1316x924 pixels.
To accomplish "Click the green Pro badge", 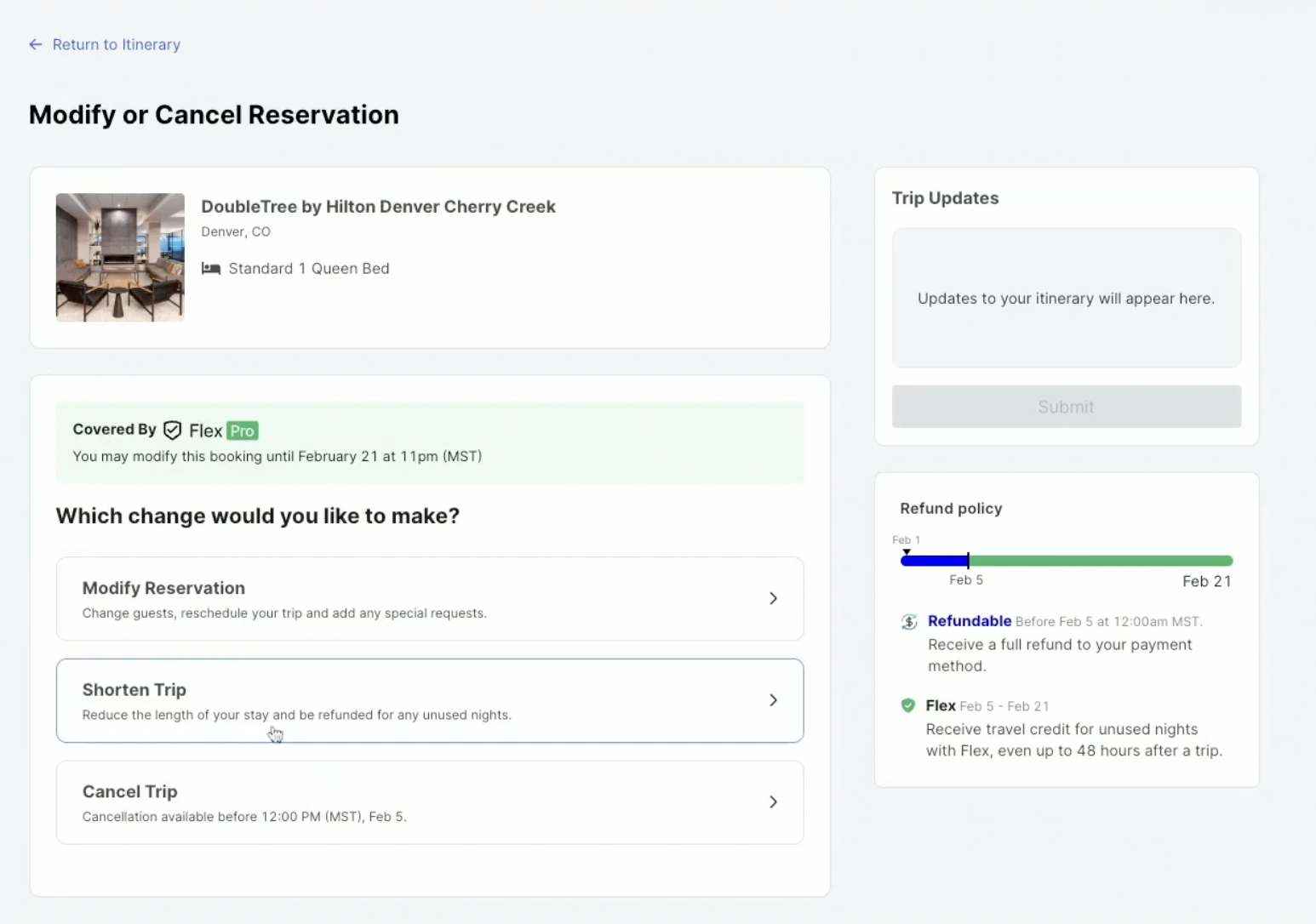I will [243, 431].
